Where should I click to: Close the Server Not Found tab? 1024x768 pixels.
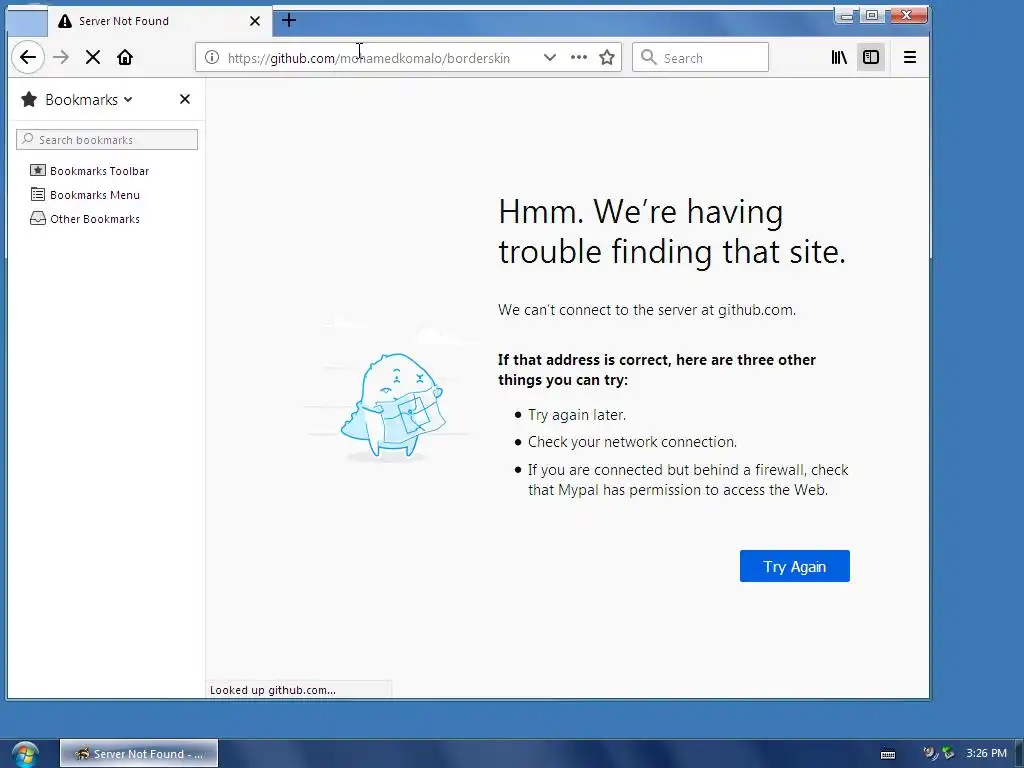[255, 21]
